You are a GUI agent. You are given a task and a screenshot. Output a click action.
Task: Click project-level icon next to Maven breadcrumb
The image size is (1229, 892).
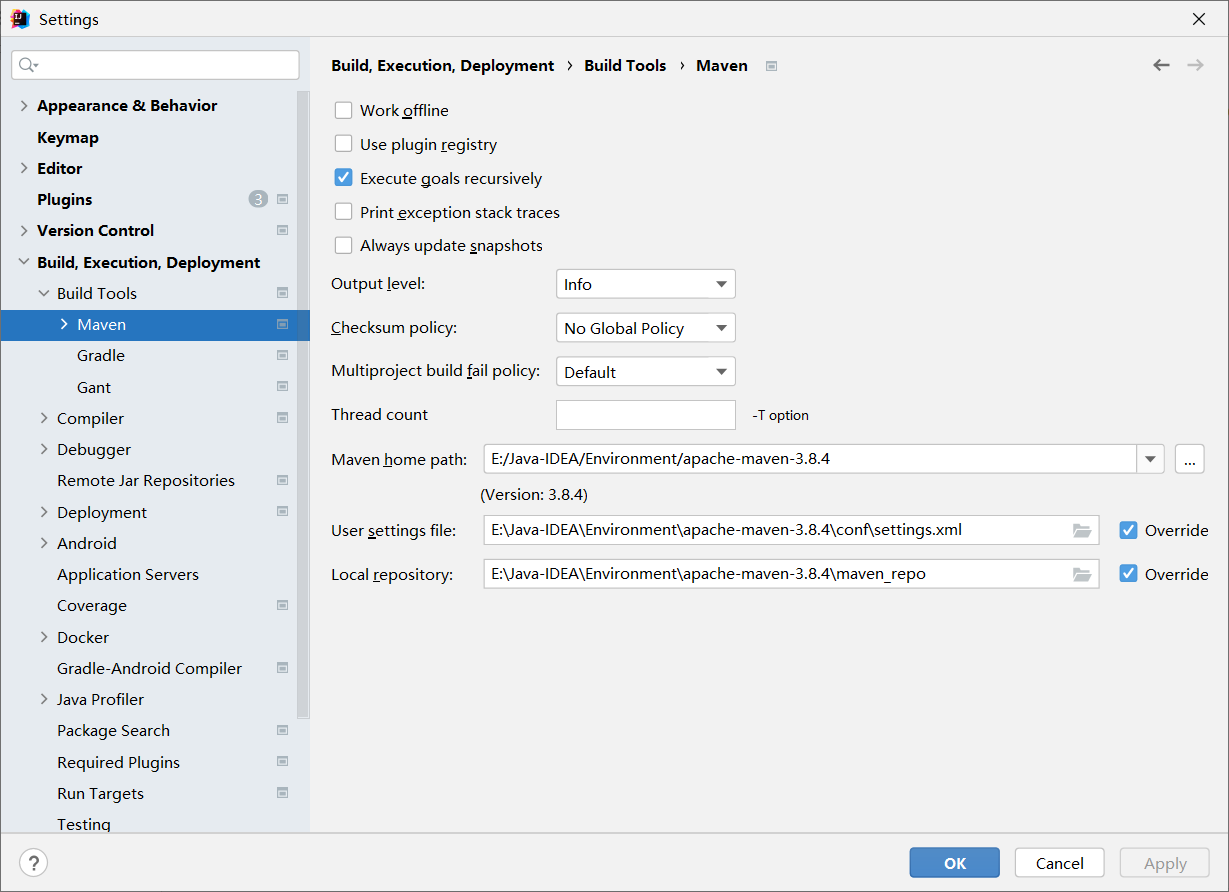(771, 66)
